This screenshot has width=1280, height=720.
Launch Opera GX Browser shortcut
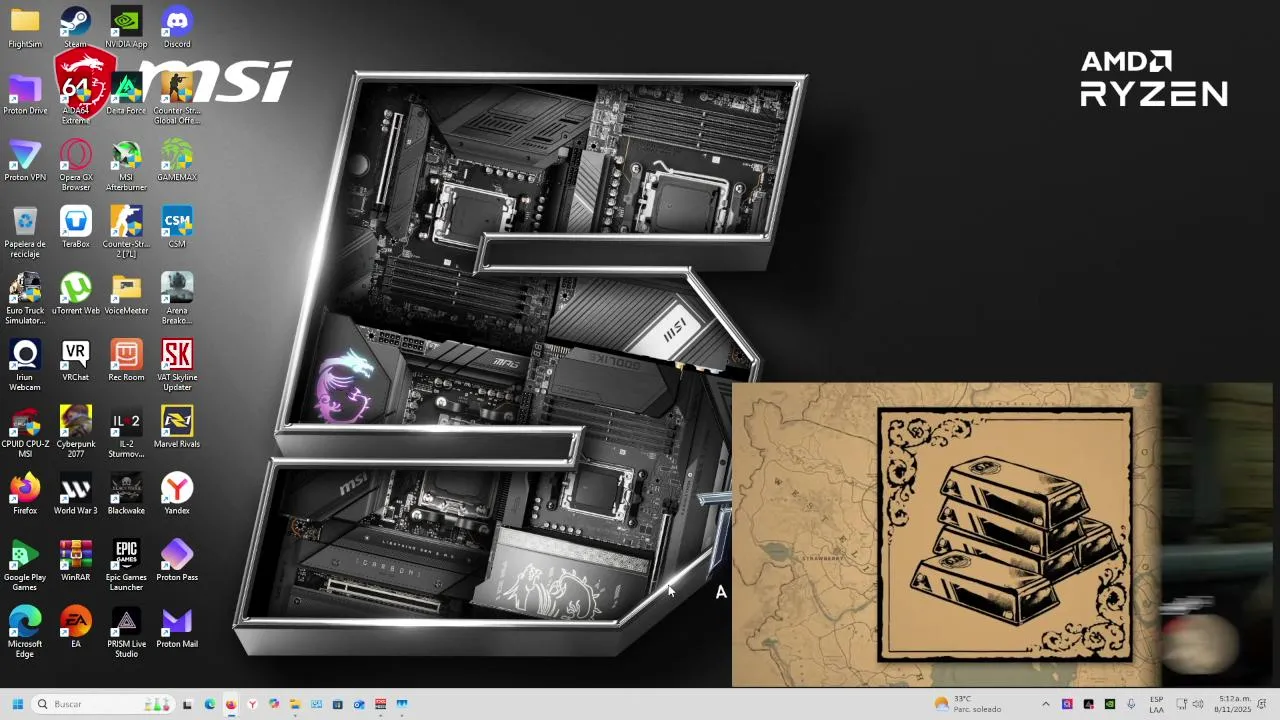[75, 165]
